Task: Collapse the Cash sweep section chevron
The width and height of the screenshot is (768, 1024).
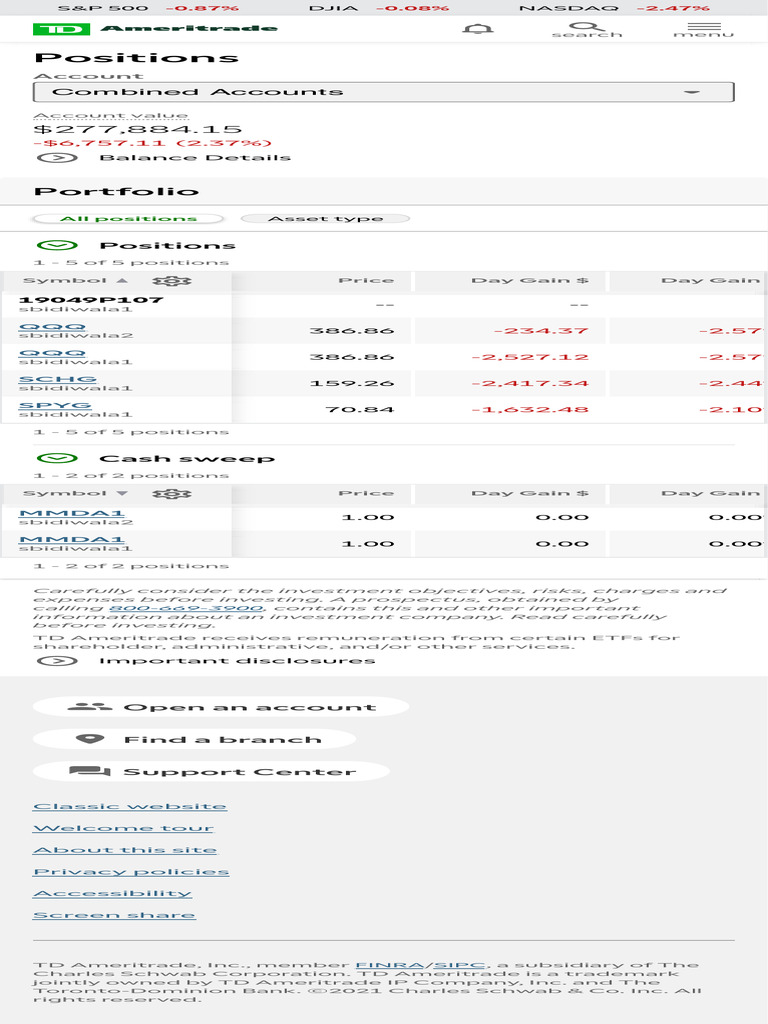Action: tap(57, 458)
